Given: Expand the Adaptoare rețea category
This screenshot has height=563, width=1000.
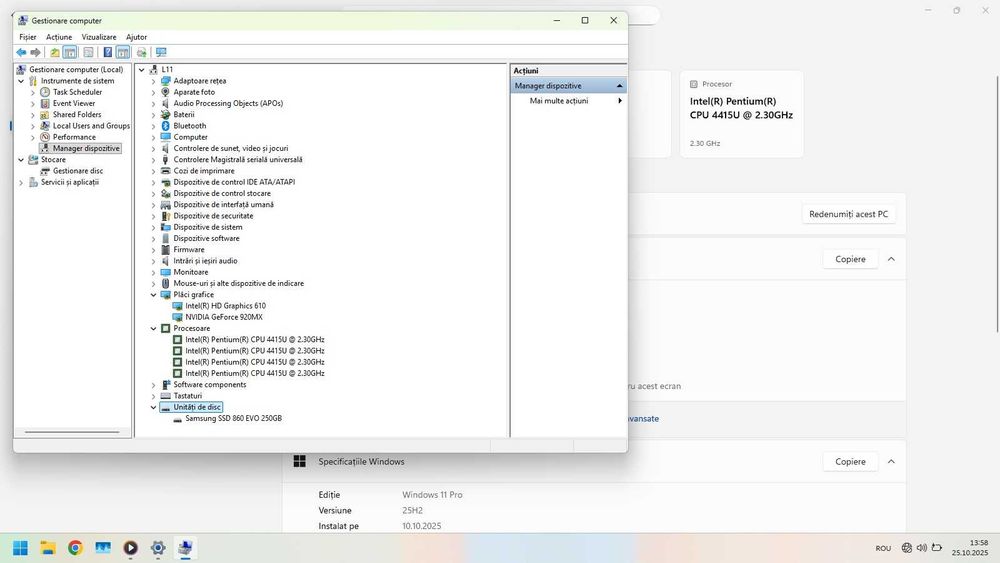Looking at the screenshot, I should (153, 81).
